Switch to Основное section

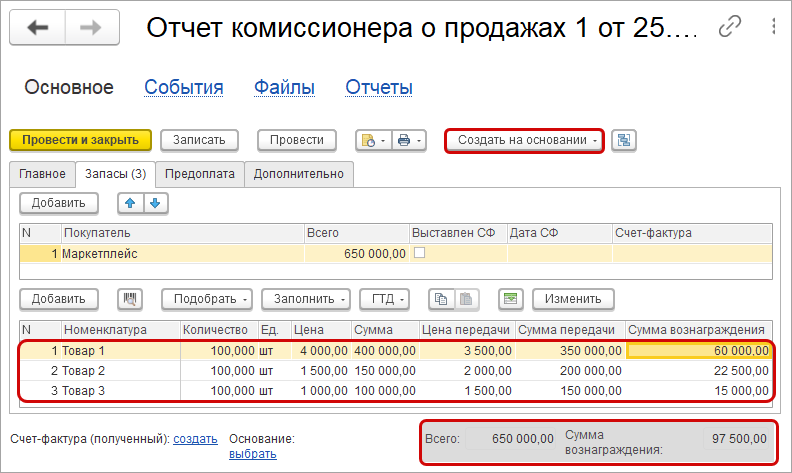tap(69, 87)
